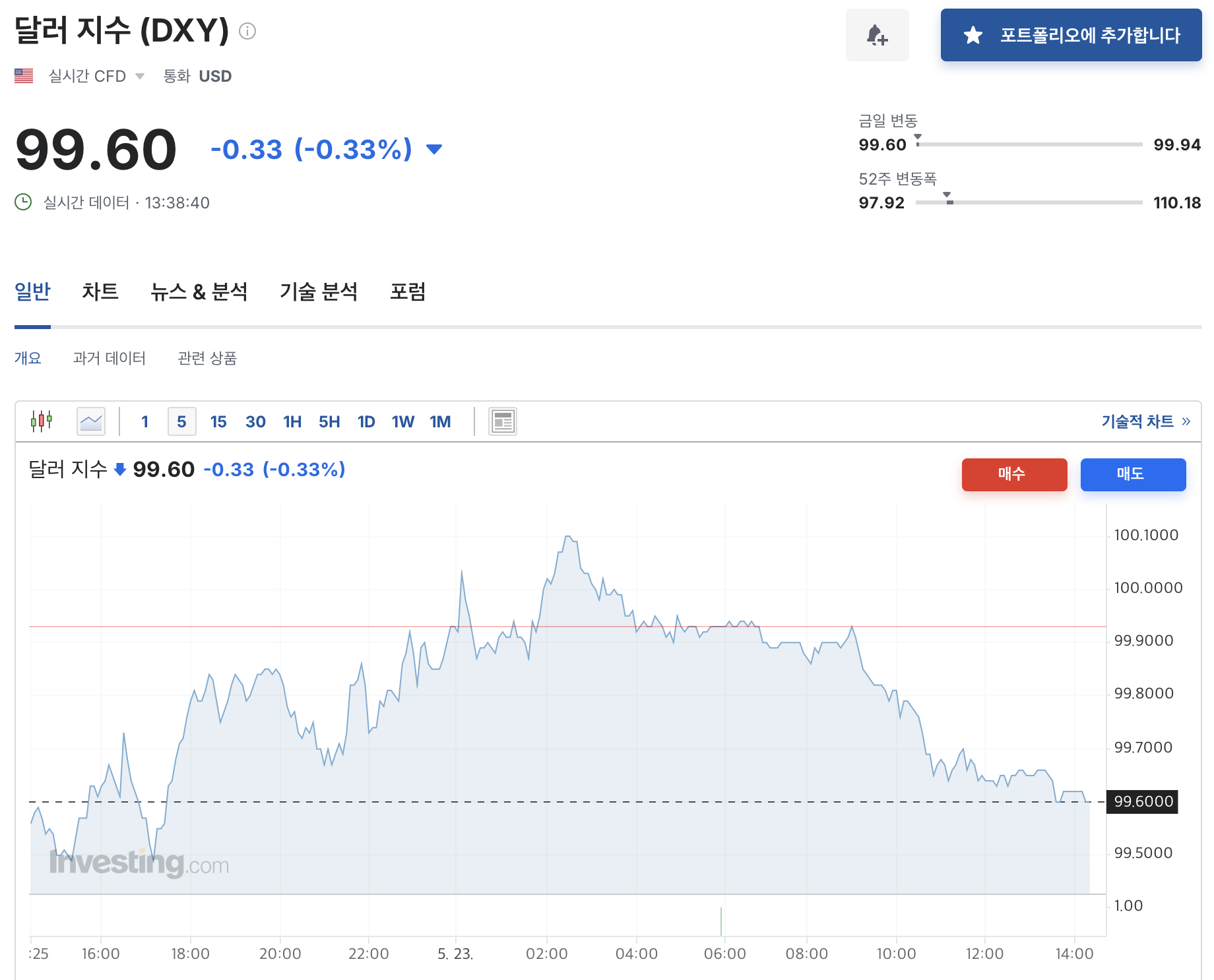Image resolution: width=1214 pixels, height=980 pixels.
Task: Click the info icon next to DXY title
Action: click(247, 31)
